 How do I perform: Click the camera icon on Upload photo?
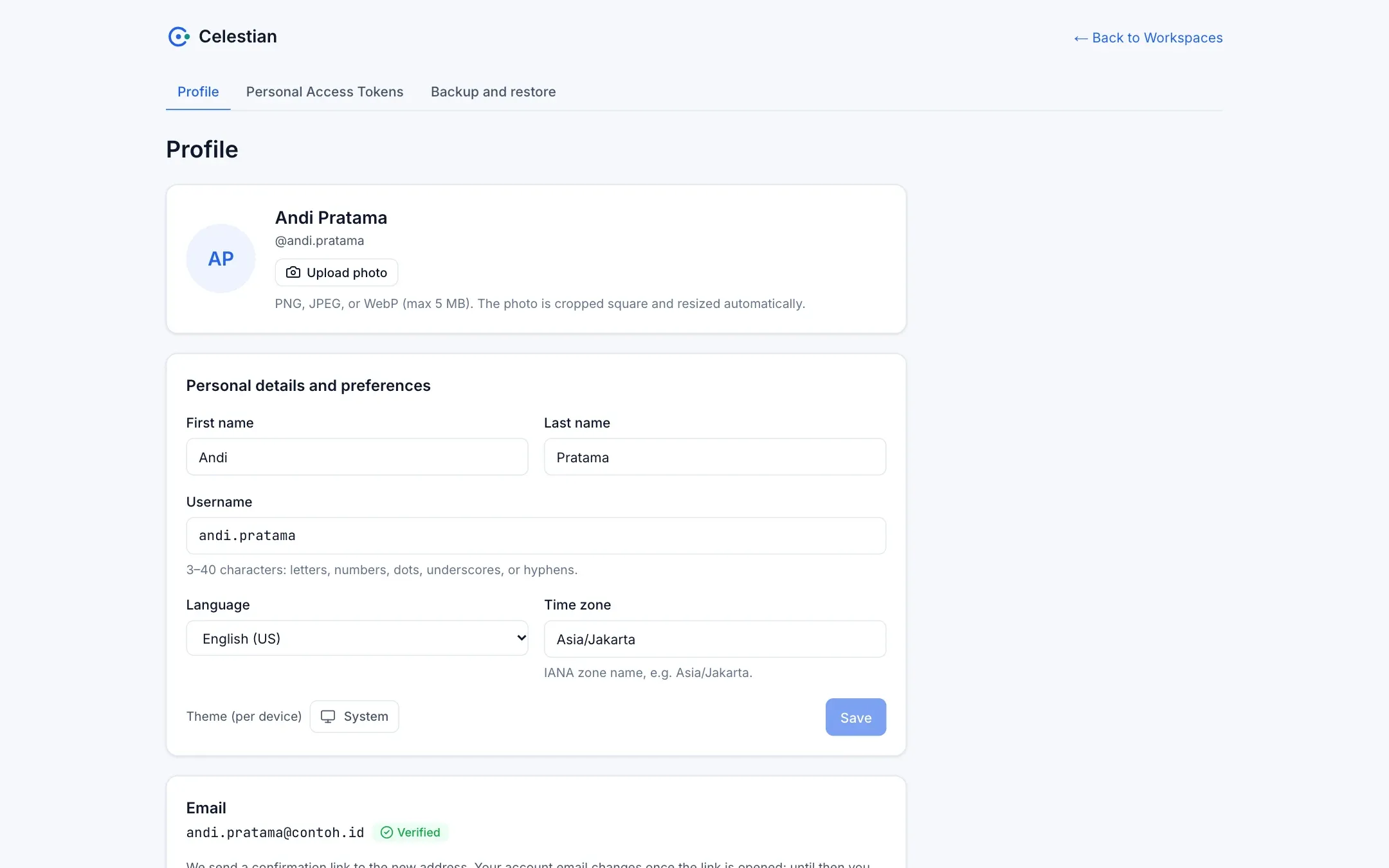293,273
